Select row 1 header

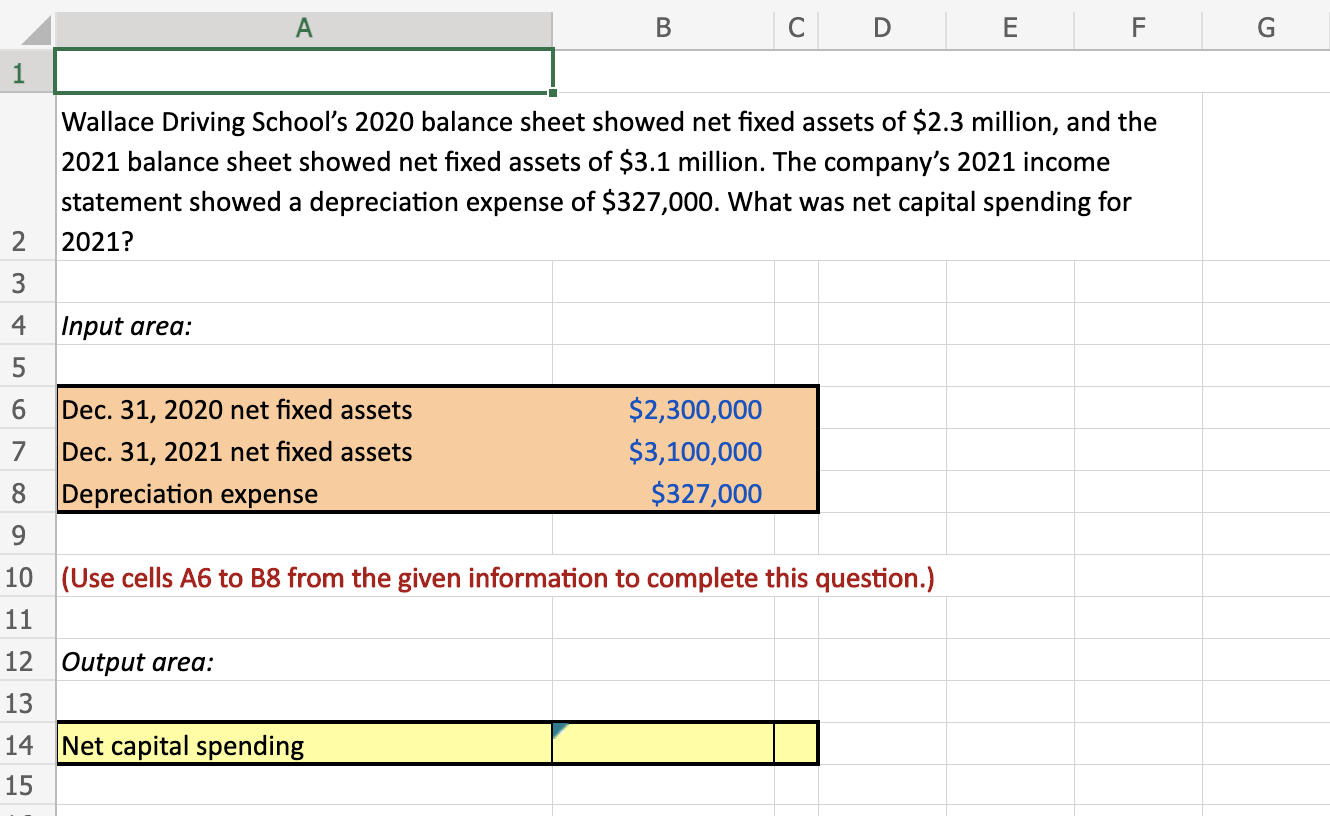pyautogui.click(x=25, y=71)
